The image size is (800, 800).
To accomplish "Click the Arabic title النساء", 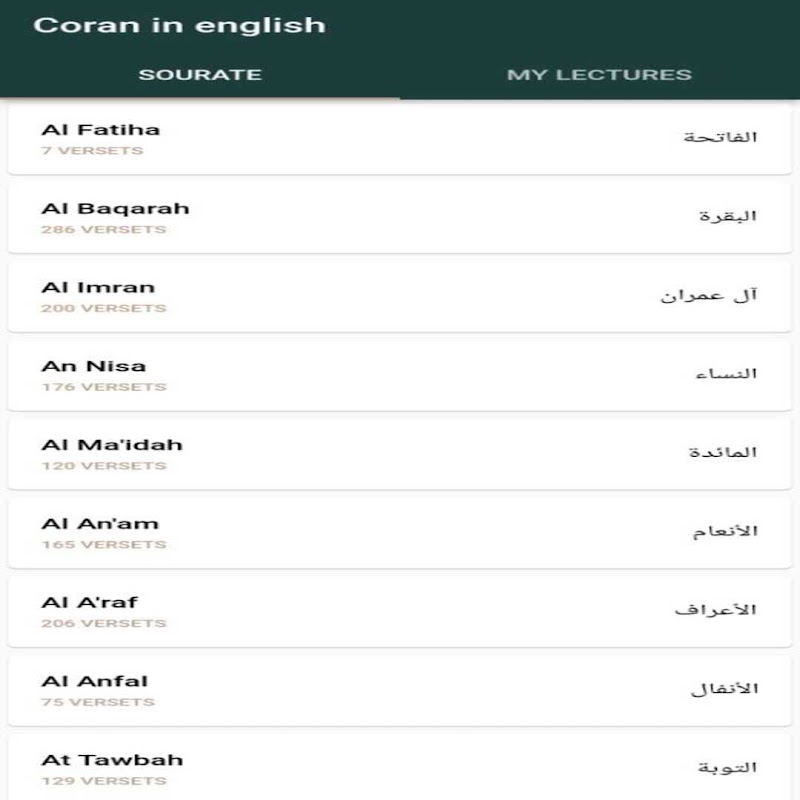I will coord(725,374).
